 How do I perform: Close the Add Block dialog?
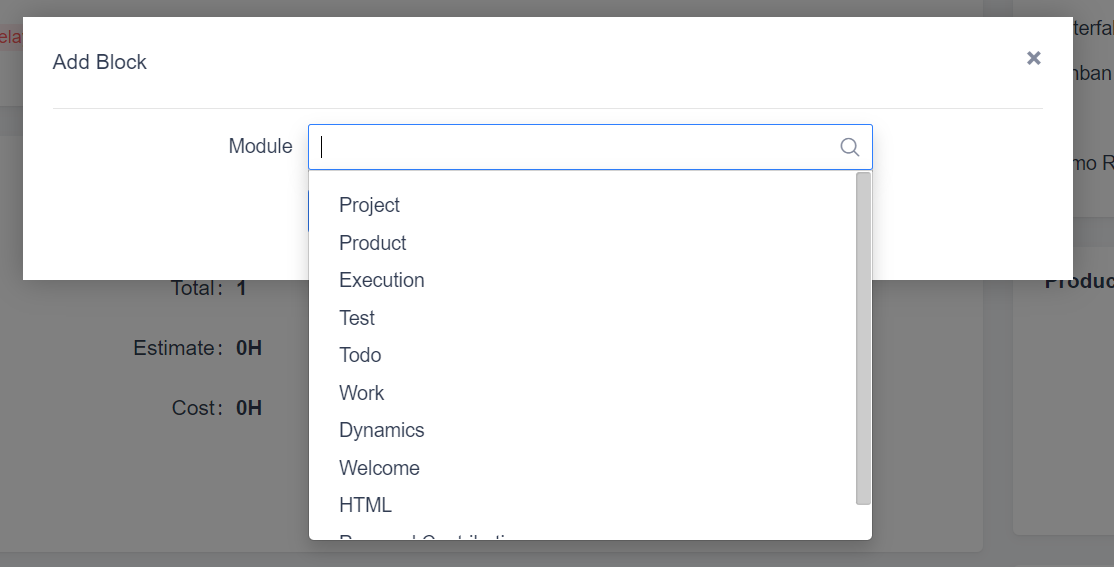click(1034, 58)
